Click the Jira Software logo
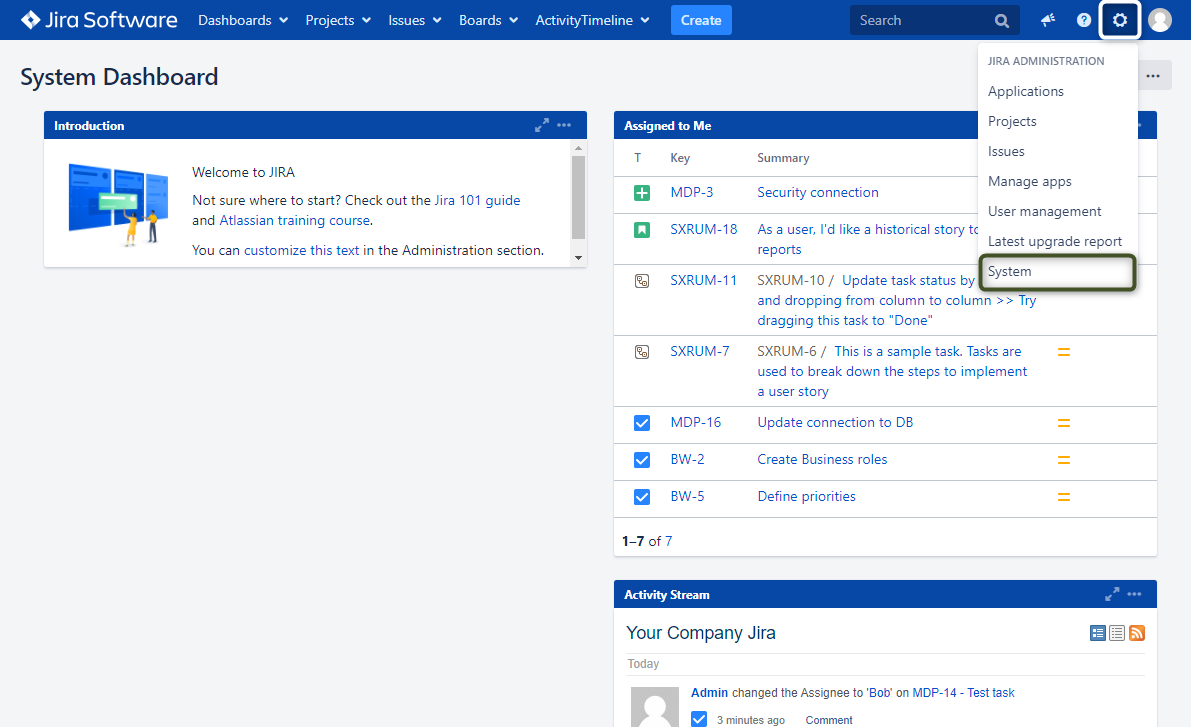 [99, 20]
